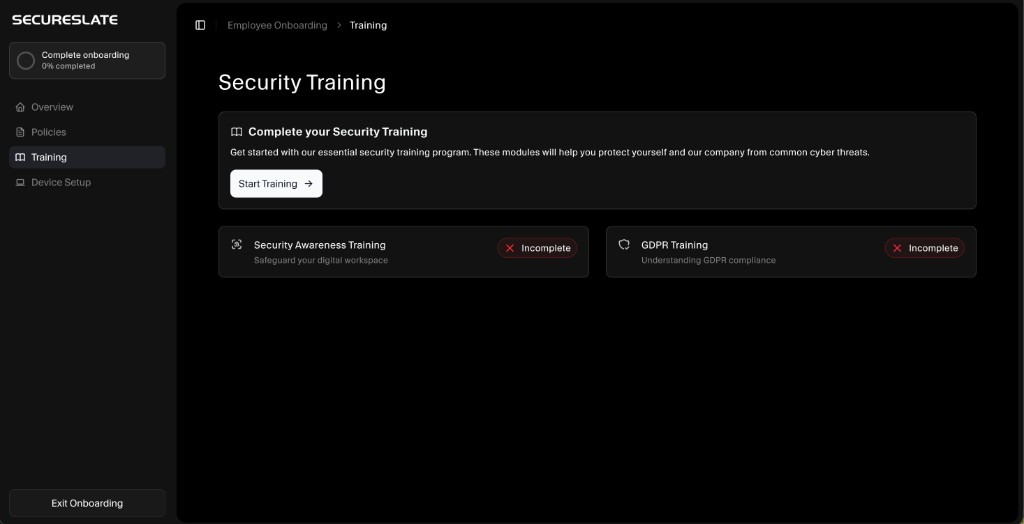Click 'Safeguard your digital workspace' text
The image size is (1024, 524).
click(321, 260)
